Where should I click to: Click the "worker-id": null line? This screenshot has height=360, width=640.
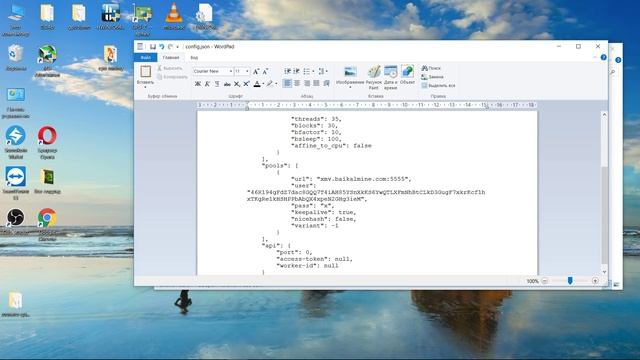click(307, 265)
